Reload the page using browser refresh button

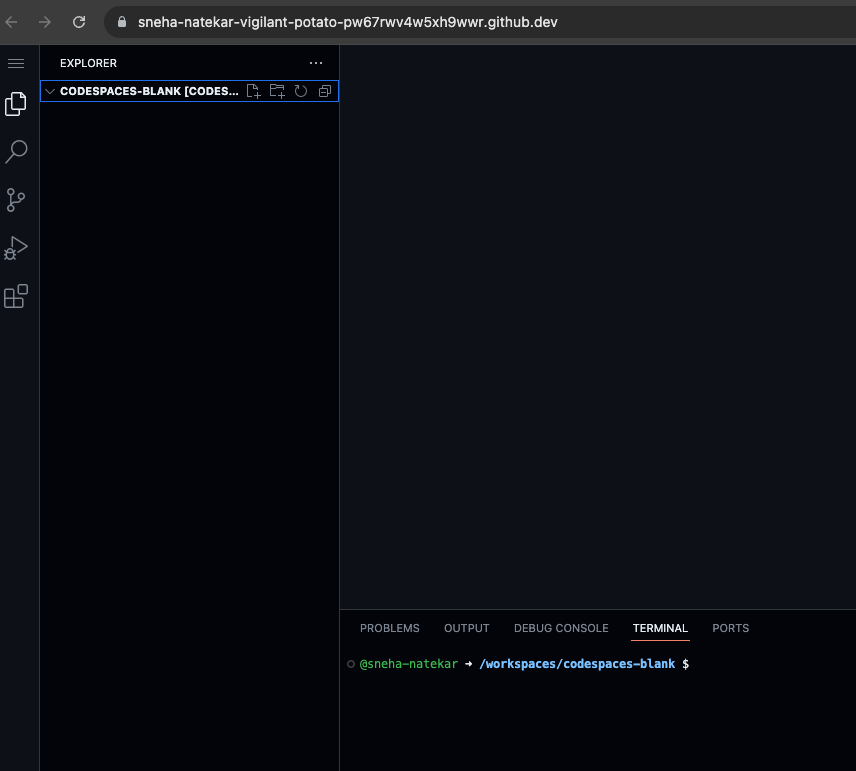tap(79, 21)
